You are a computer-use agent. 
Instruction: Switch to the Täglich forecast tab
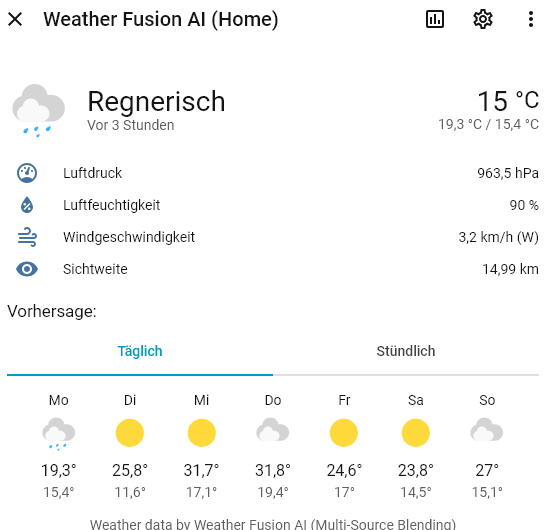coord(140,351)
